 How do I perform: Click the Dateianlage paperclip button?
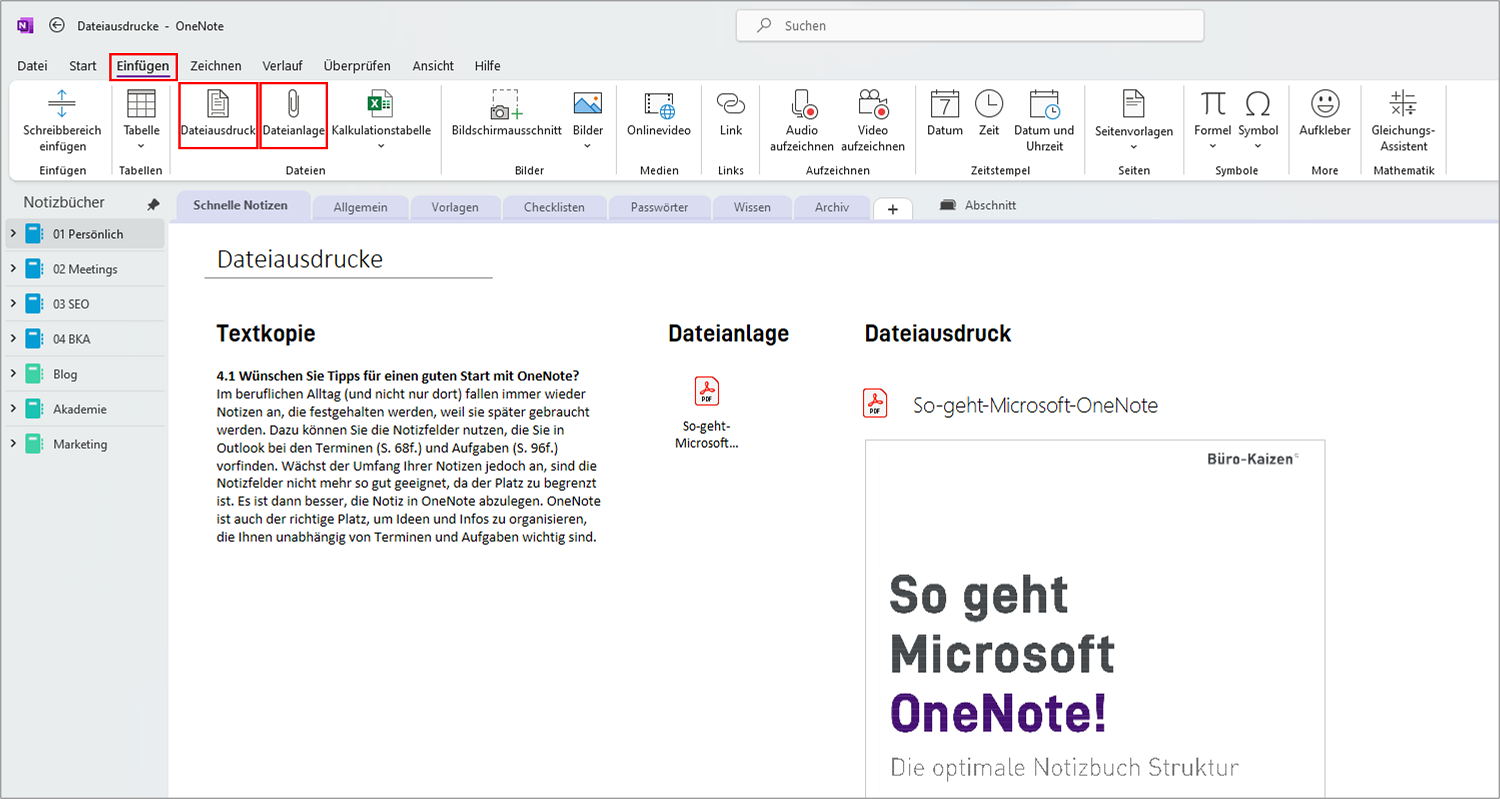(294, 116)
